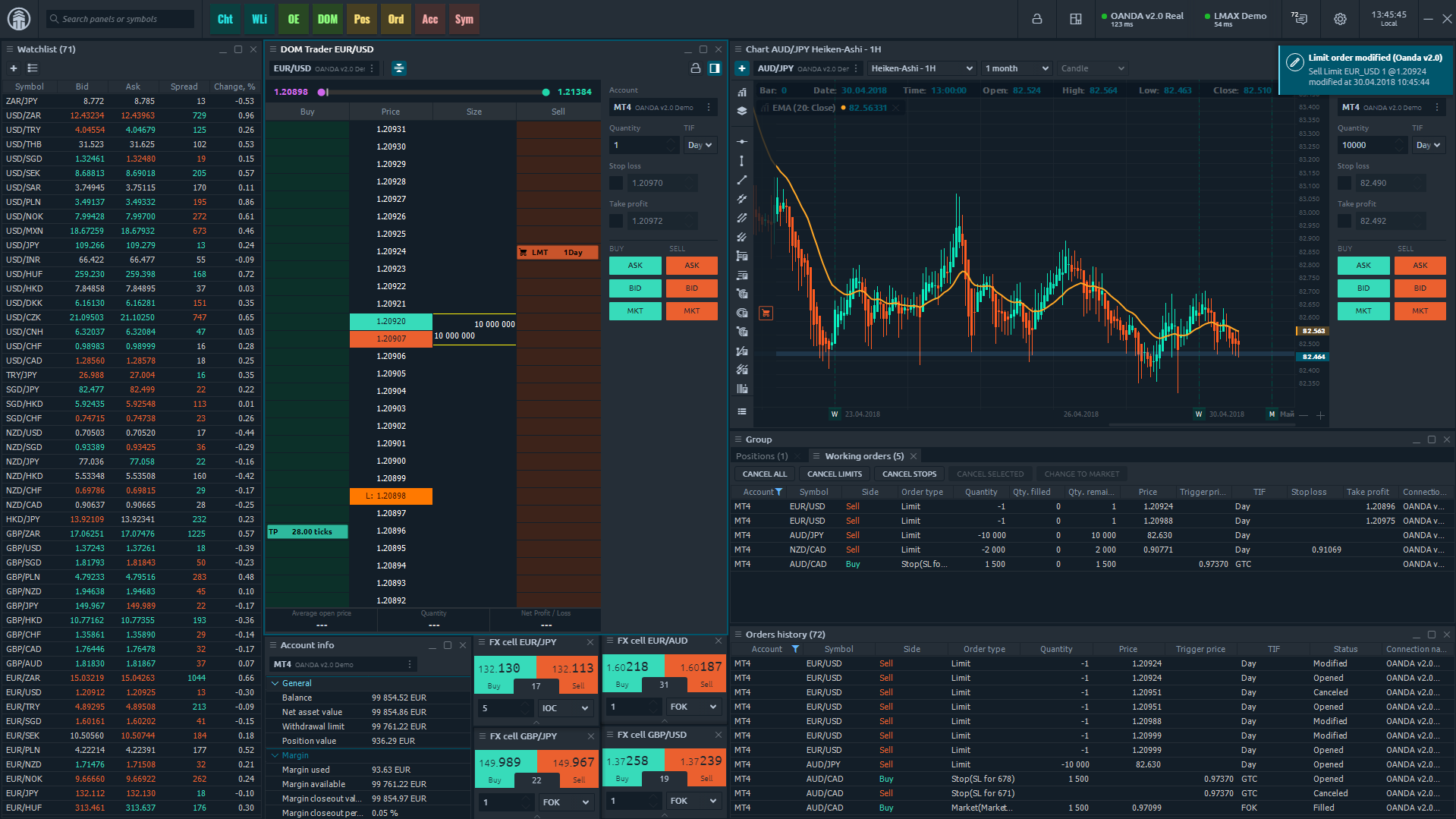
Task: Open the chart layers/overlays icon
Action: (742, 111)
